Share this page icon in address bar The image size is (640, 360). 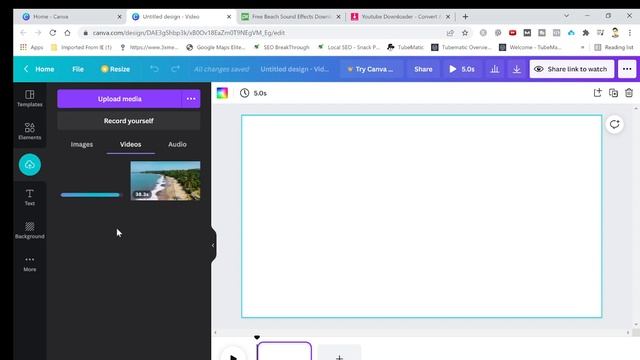pos(450,33)
